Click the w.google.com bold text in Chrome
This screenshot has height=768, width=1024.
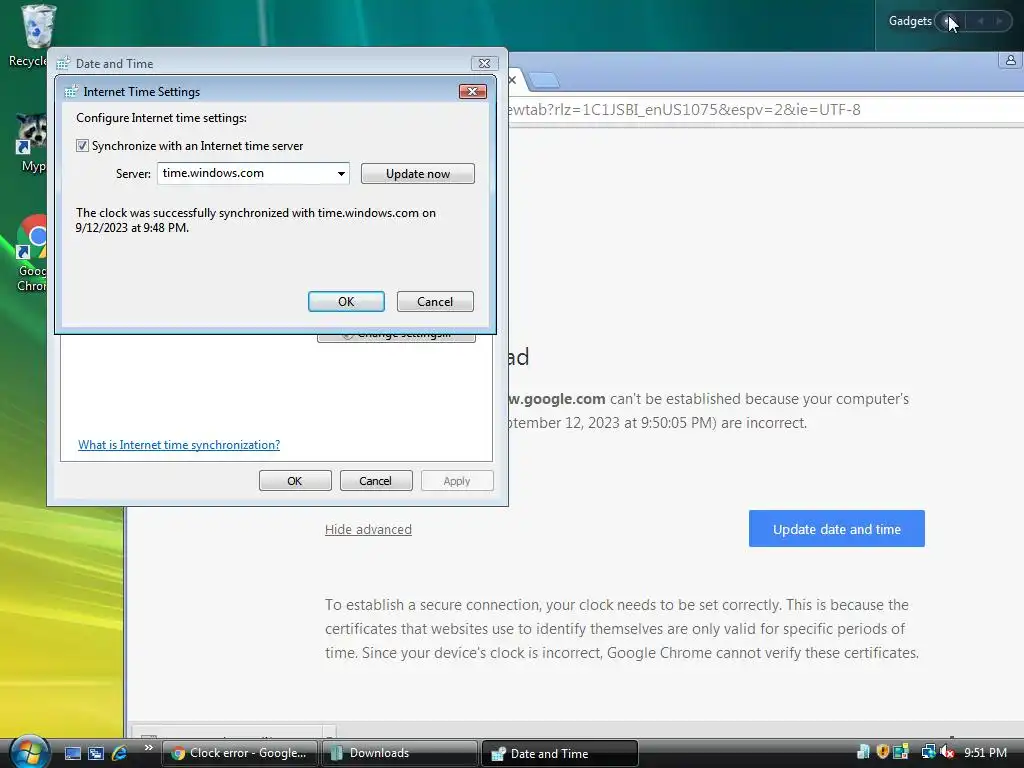tap(557, 399)
